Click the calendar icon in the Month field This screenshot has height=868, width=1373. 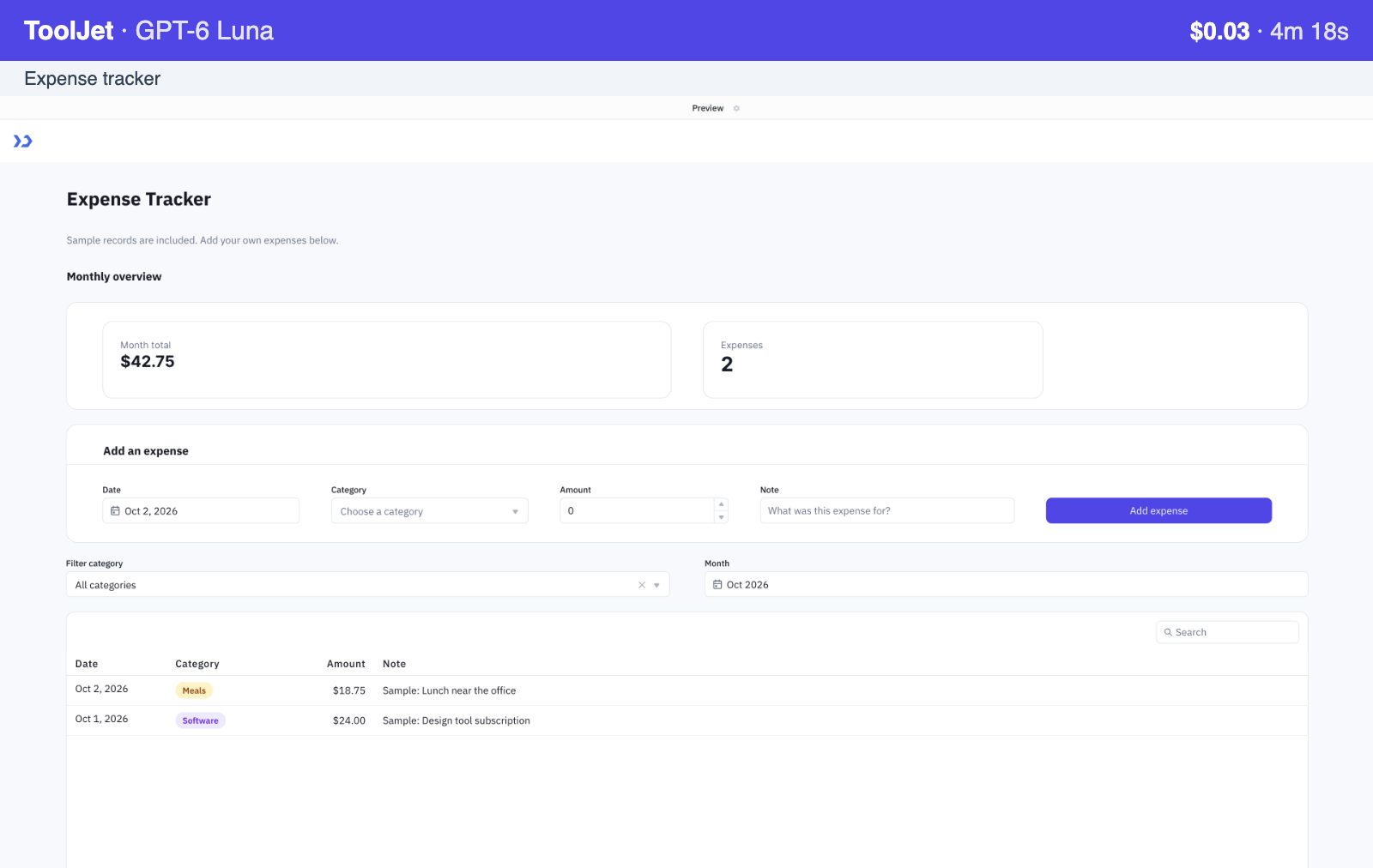(717, 585)
